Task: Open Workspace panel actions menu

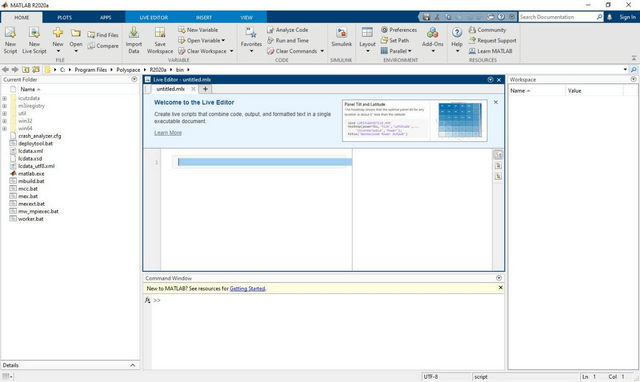Action: 633,79
